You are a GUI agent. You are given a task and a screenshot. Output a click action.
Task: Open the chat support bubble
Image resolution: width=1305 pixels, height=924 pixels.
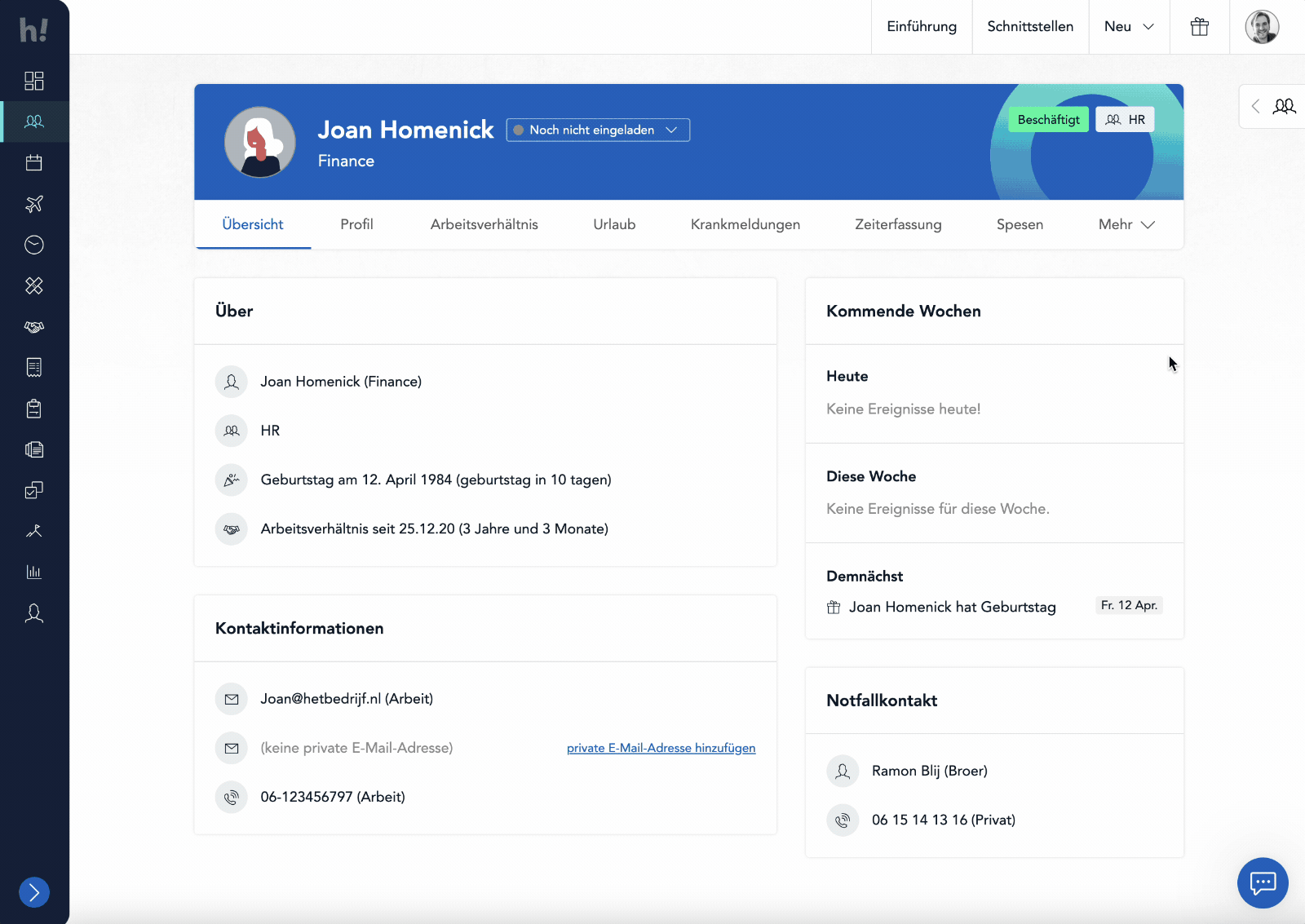(x=1263, y=882)
